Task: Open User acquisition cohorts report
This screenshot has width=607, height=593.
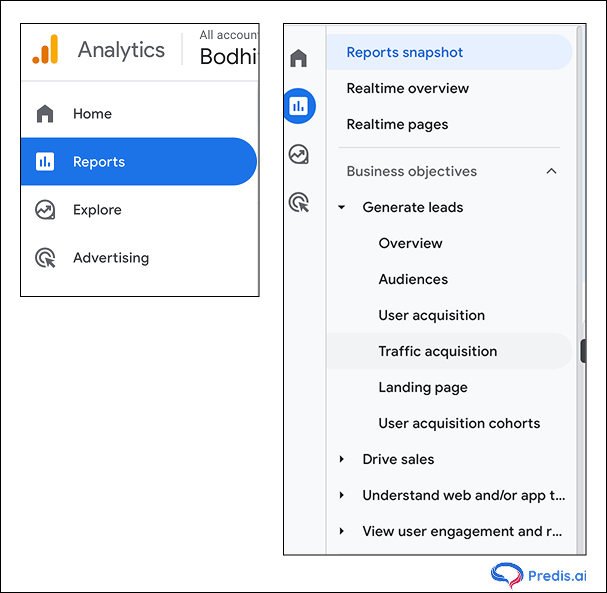Action: coord(459,424)
